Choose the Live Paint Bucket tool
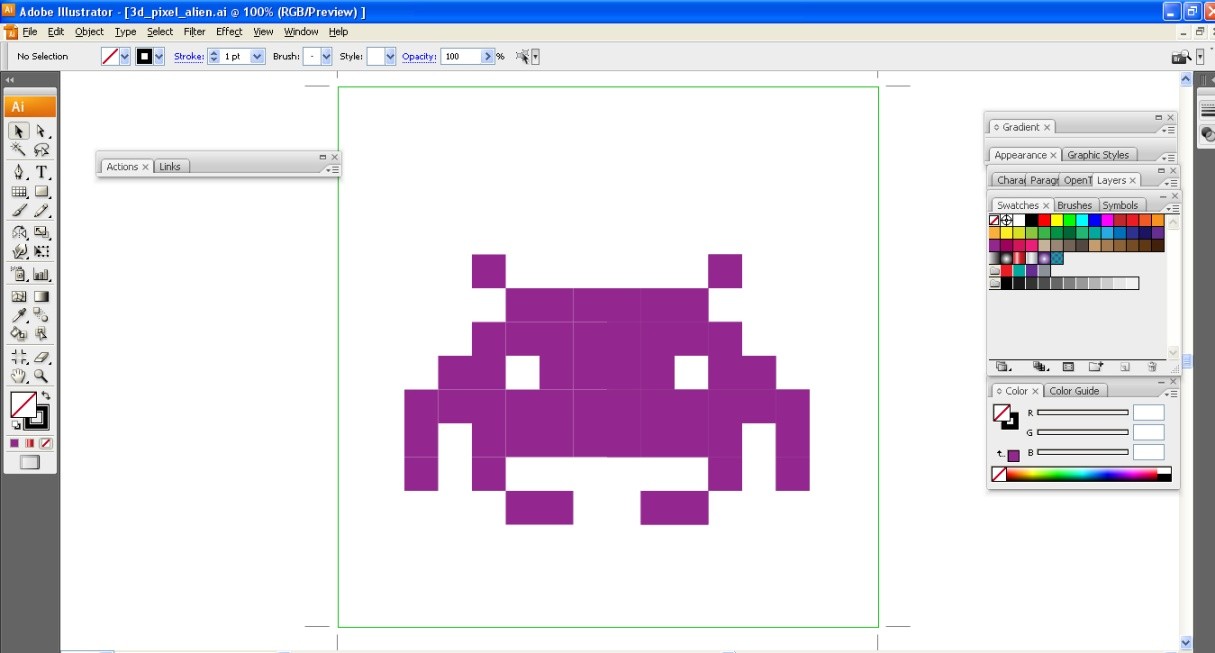 pyautogui.click(x=19, y=334)
